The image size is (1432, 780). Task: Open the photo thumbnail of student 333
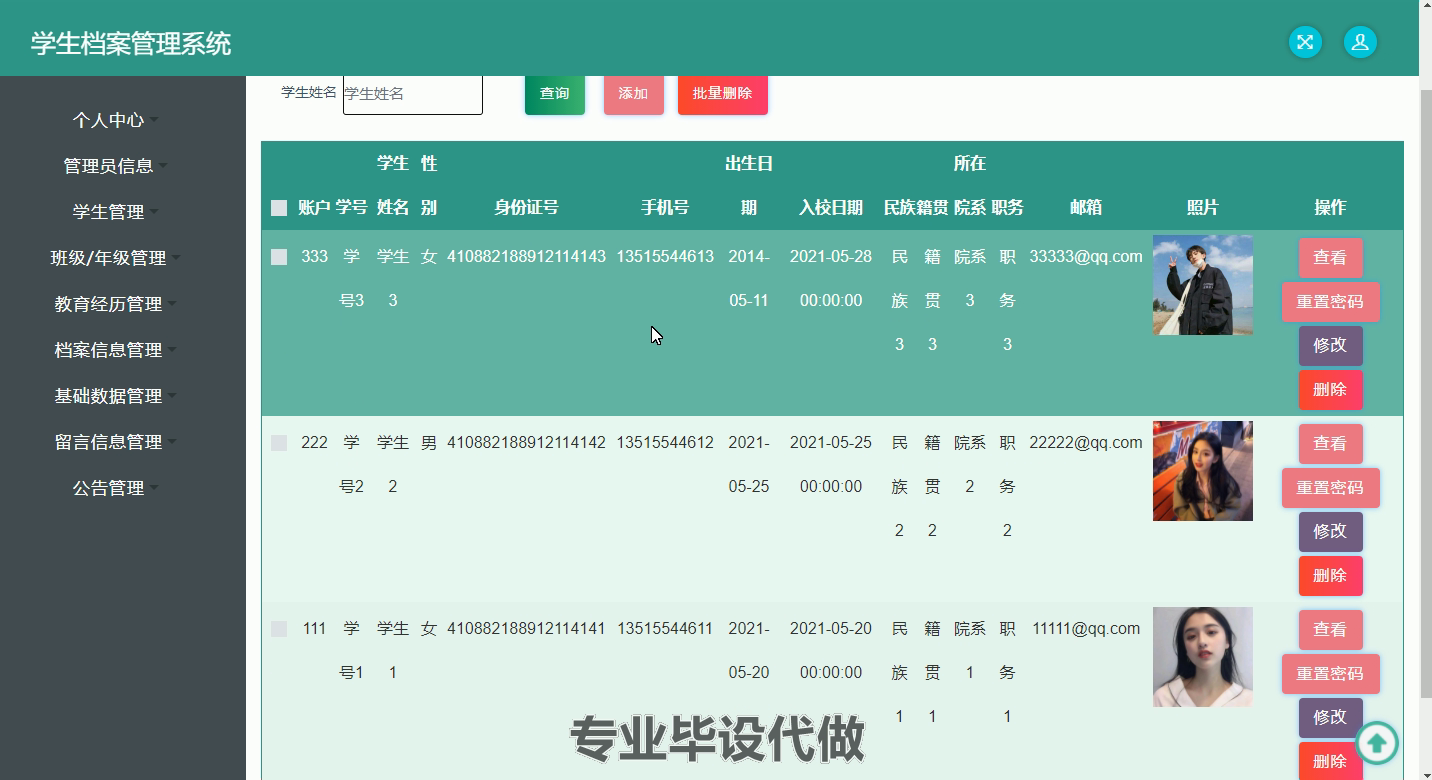1203,285
